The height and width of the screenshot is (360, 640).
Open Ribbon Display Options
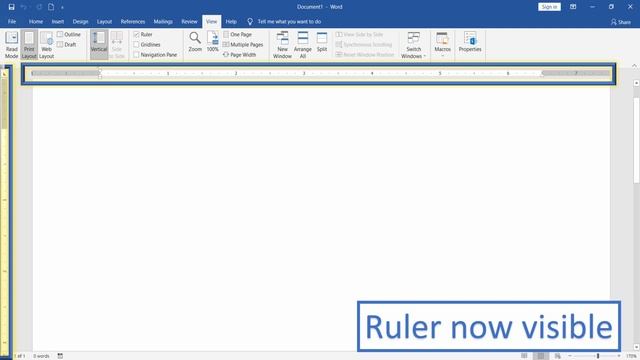pyautogui.click(x=573, y=7)
